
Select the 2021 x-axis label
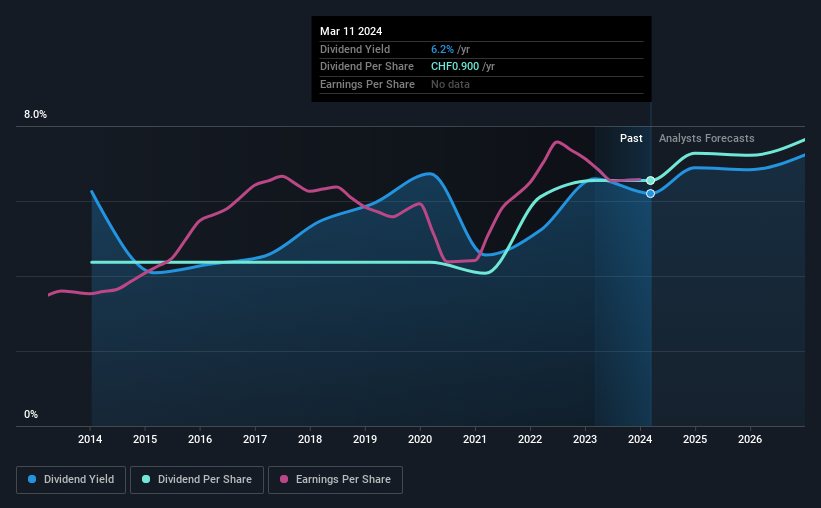(x=475, y=439)
